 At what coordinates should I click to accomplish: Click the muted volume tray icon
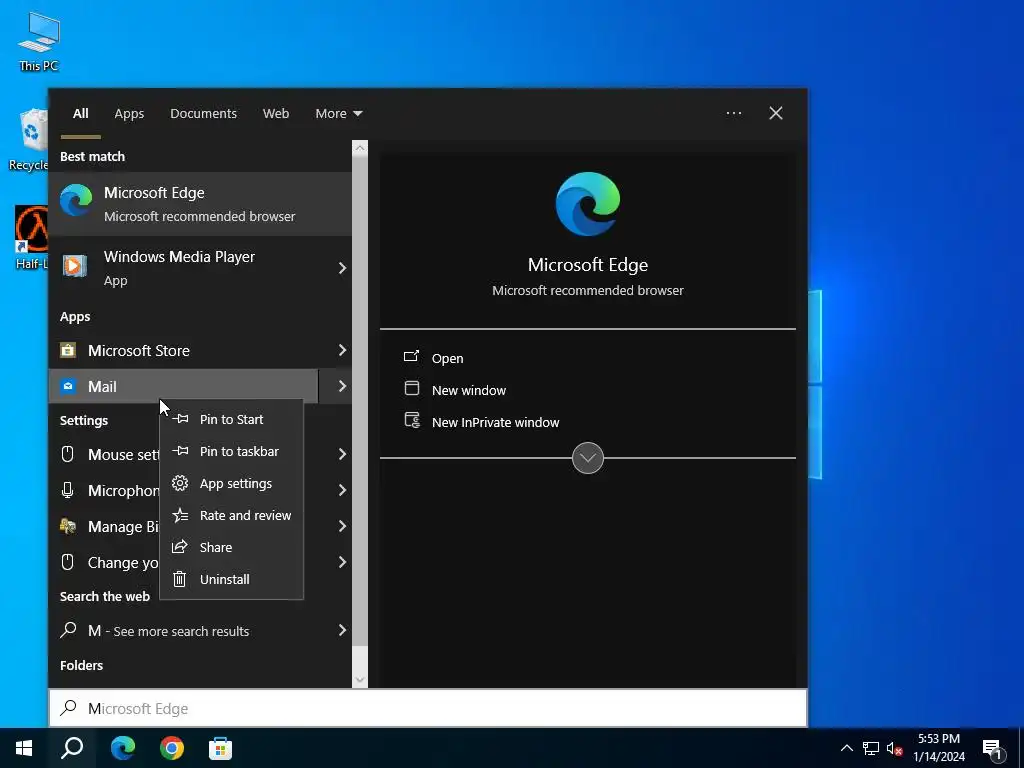click(894, 748)
